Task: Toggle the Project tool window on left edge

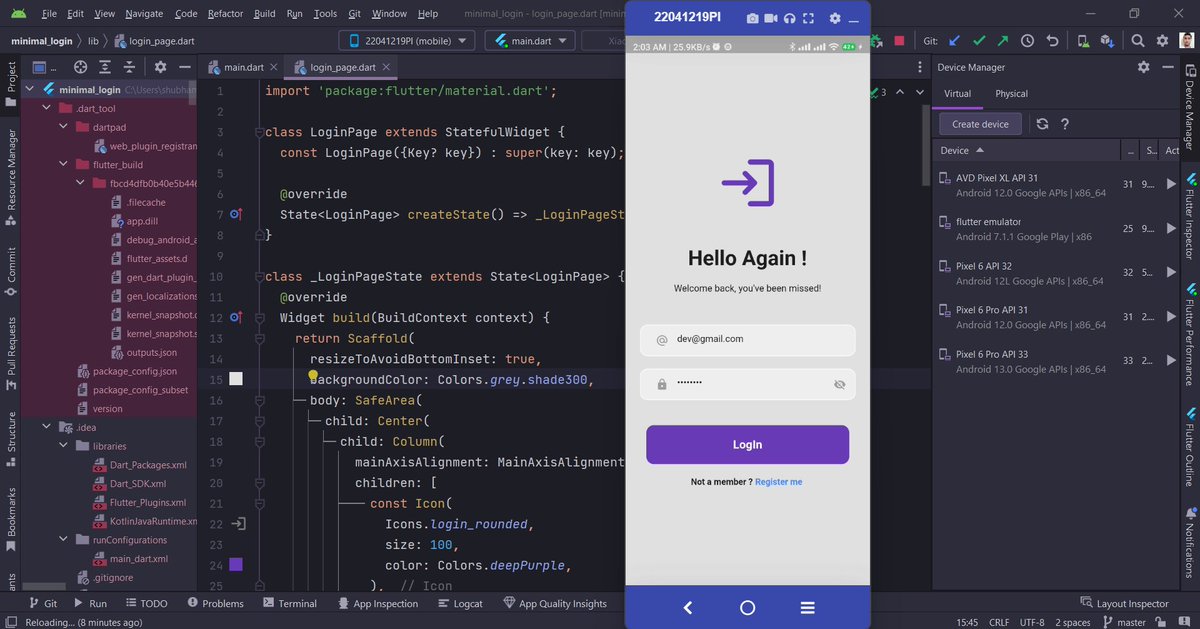Action: click(x=11, y=86)
